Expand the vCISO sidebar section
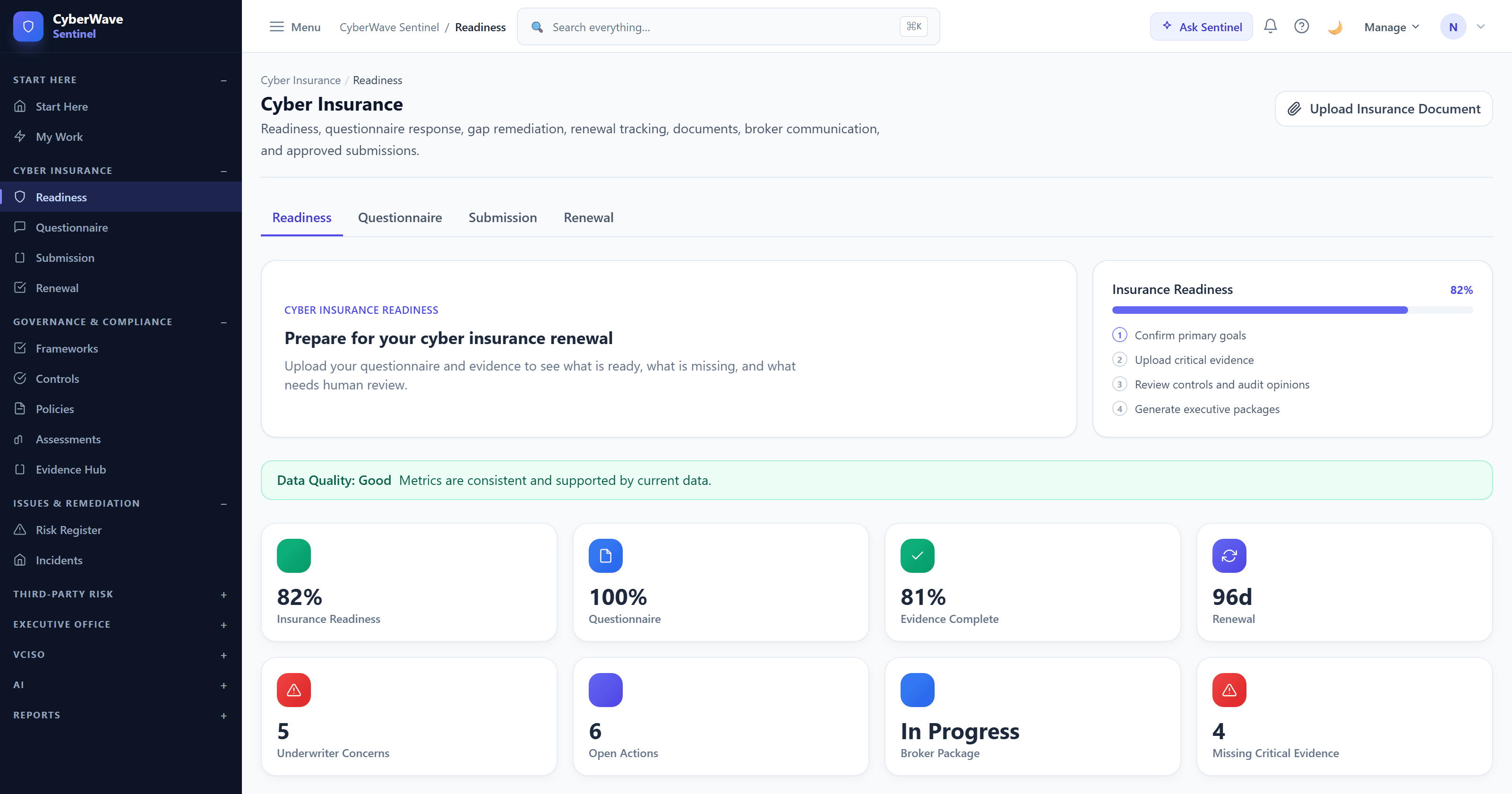1512x794 pixels. click(223, 655)
